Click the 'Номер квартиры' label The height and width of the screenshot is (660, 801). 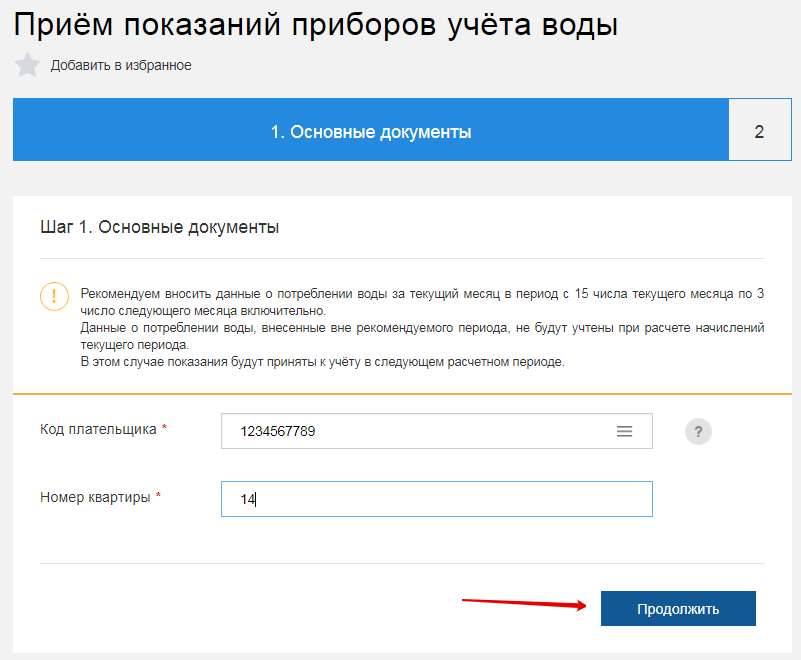coord(95,497)
